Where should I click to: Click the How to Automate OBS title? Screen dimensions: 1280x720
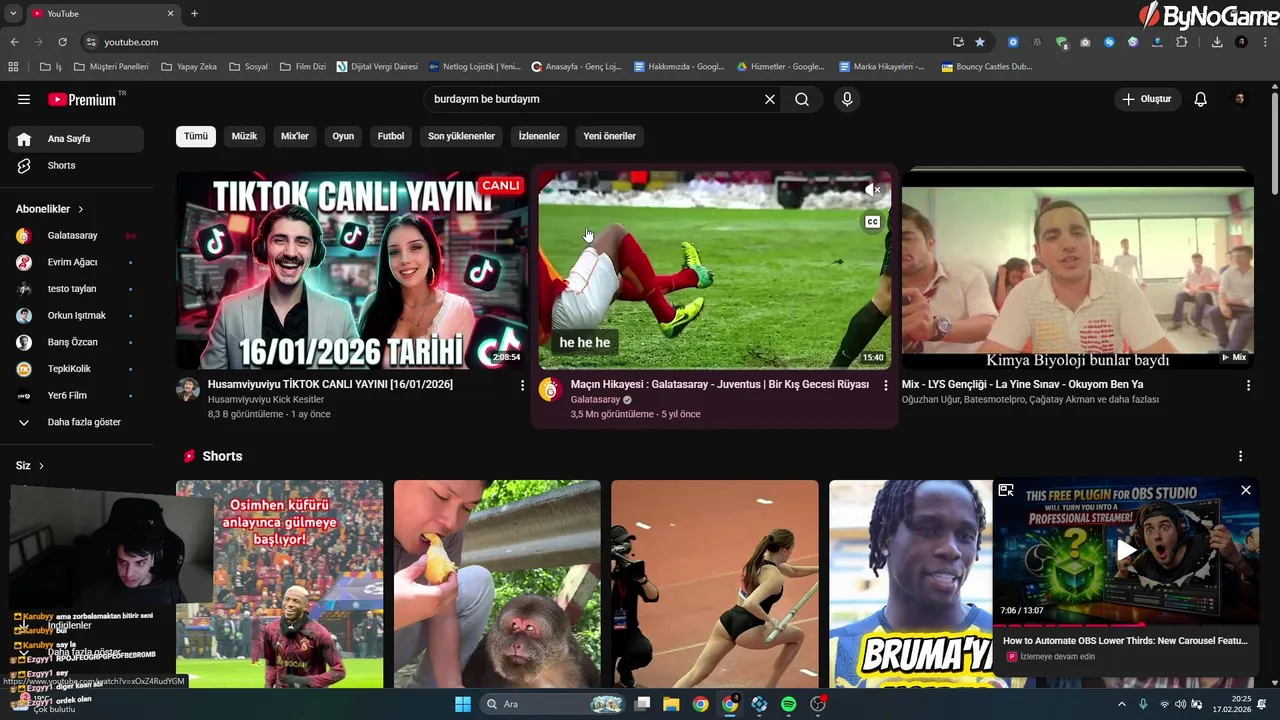(1125, 641)
